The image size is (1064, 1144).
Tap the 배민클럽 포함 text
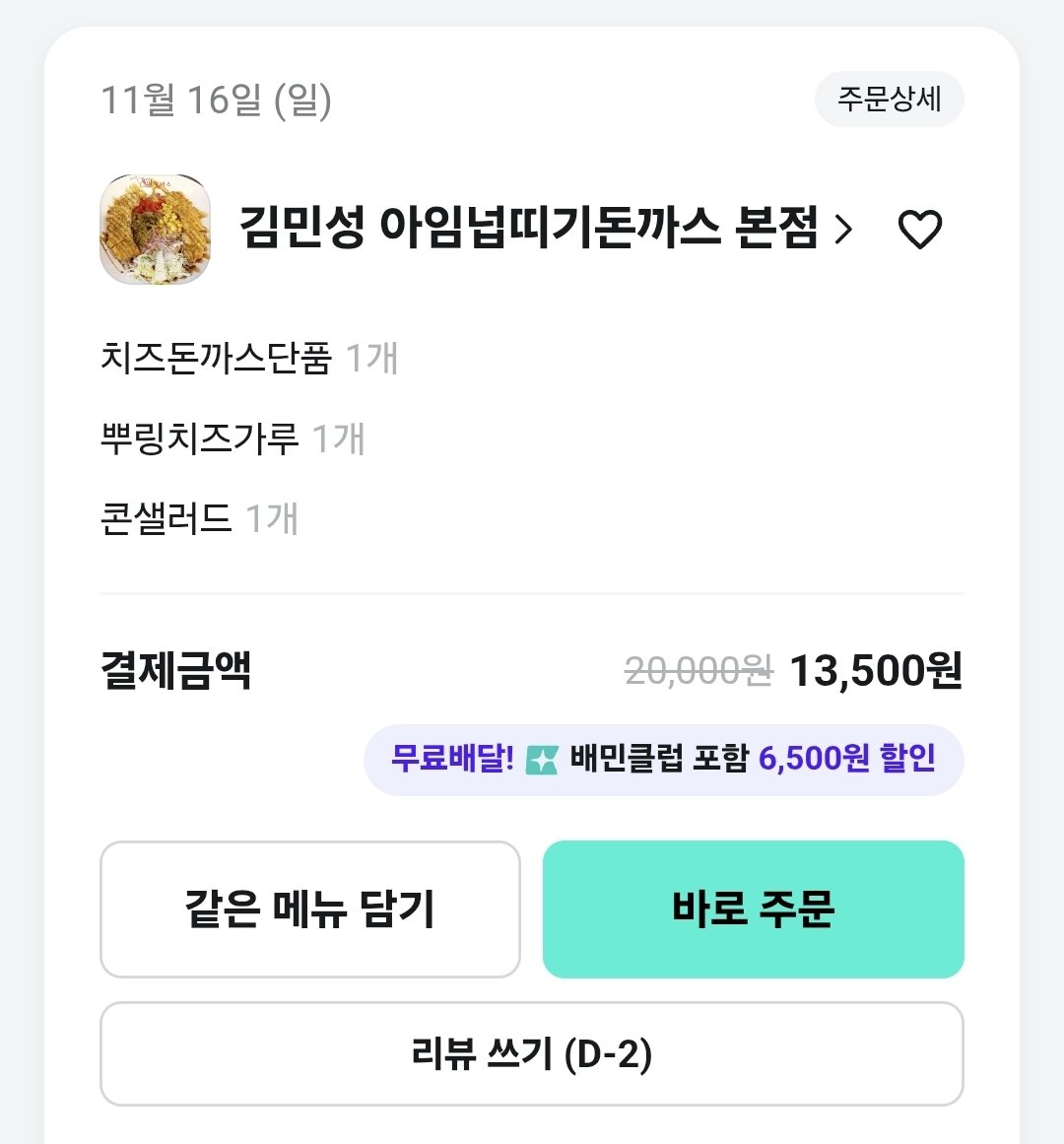[x=659, y=759]
